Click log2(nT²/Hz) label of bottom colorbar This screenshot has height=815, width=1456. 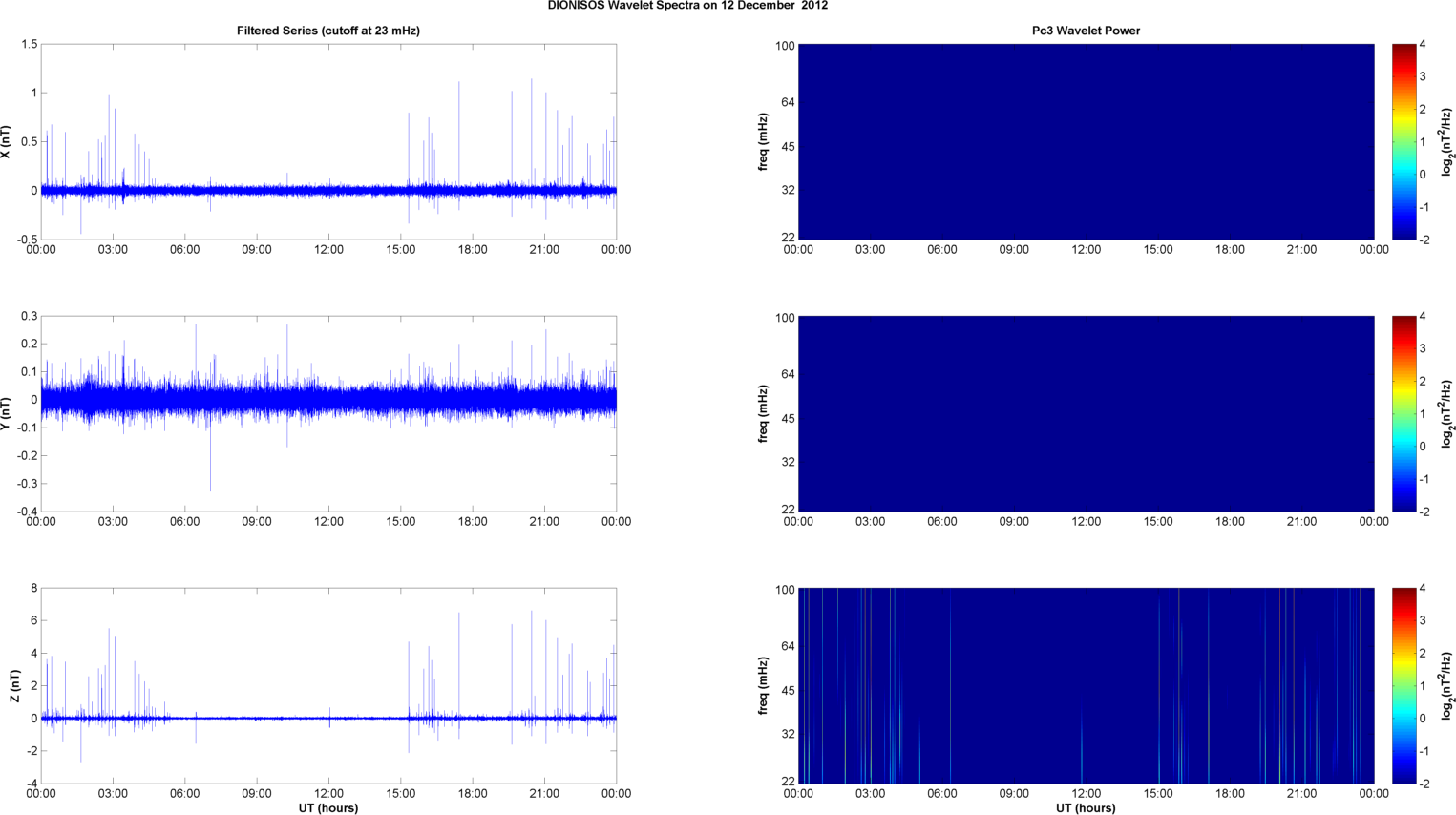pos(1447,686)
